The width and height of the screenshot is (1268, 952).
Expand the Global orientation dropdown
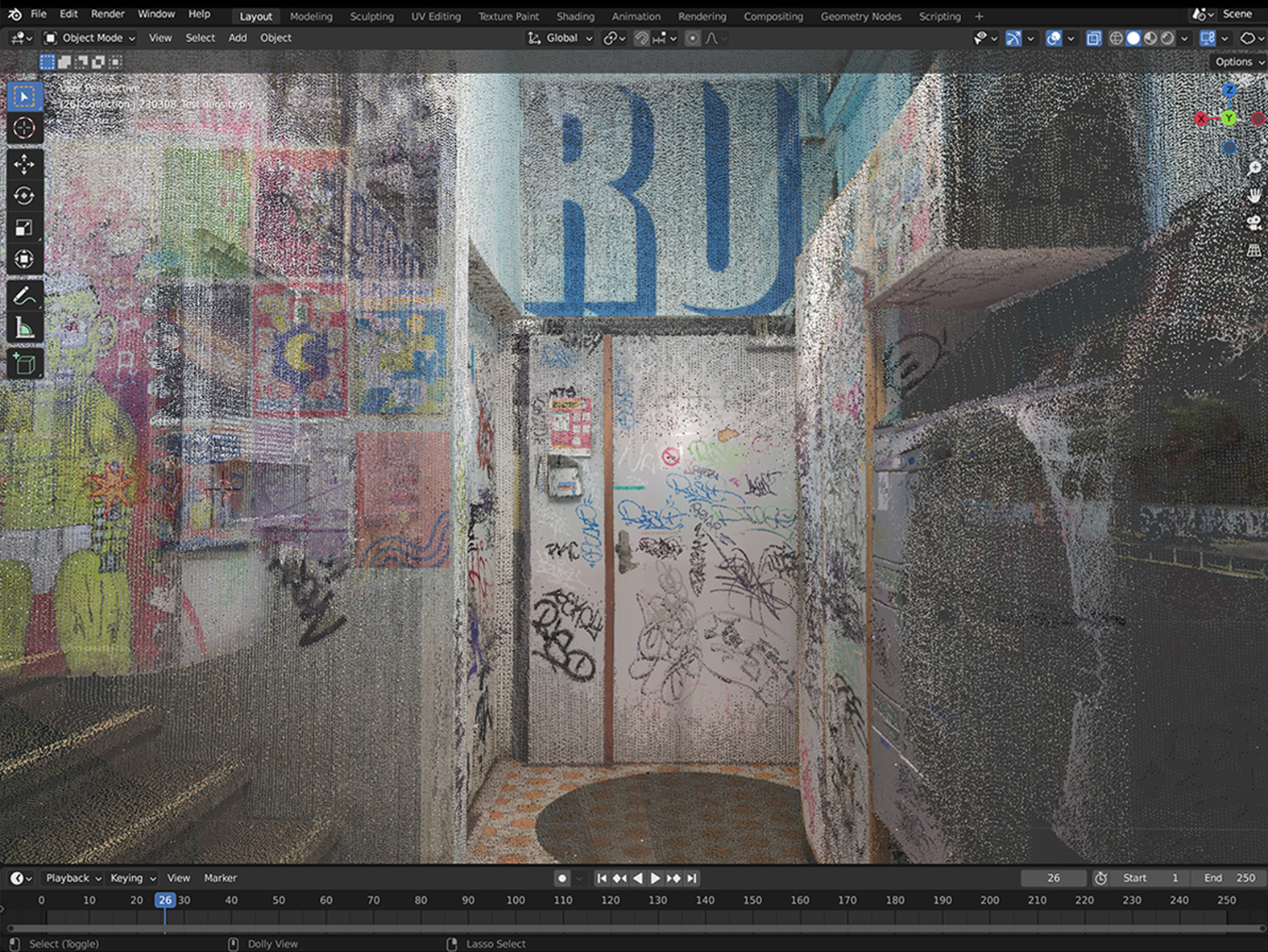tap(561, 38)
